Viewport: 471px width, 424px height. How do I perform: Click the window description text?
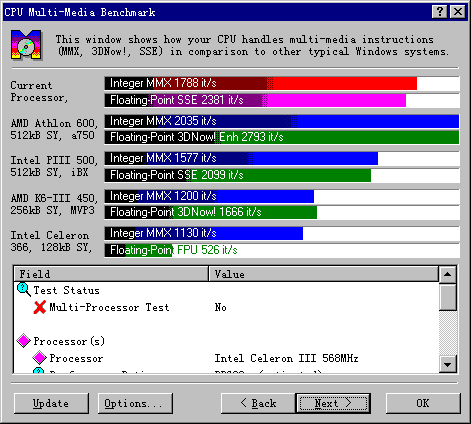pos(253,45)
